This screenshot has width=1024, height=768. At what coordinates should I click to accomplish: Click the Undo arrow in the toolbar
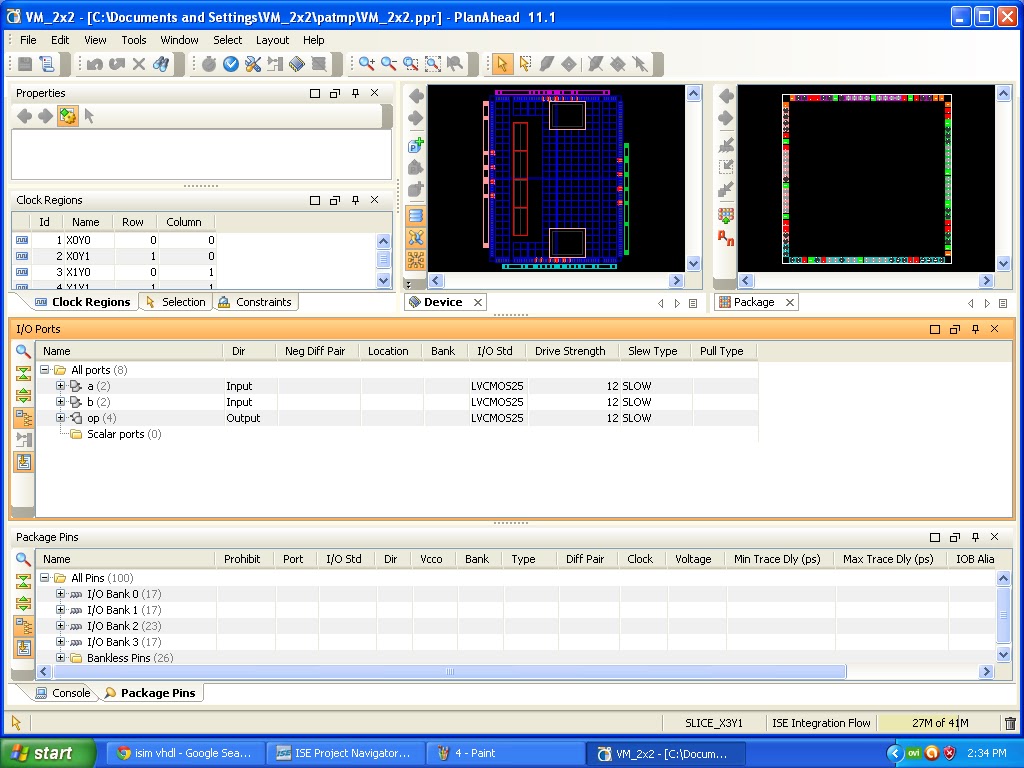(x=95, y=63)
